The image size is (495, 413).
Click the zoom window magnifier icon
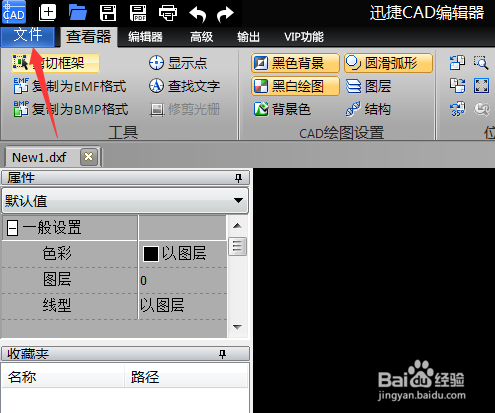click(x=481, y=63)
